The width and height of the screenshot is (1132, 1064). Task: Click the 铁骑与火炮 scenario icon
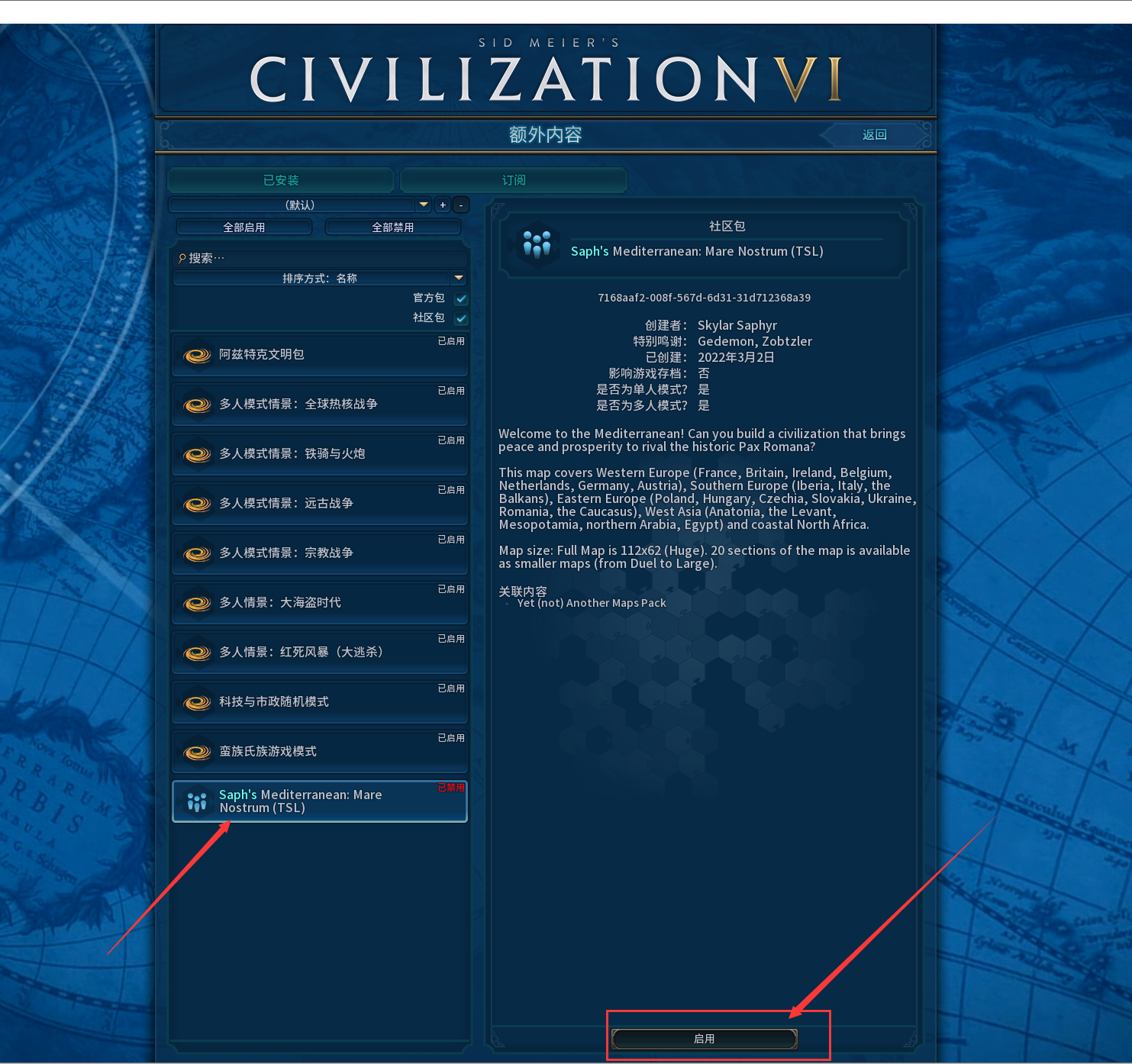click(x=198, y=454)
